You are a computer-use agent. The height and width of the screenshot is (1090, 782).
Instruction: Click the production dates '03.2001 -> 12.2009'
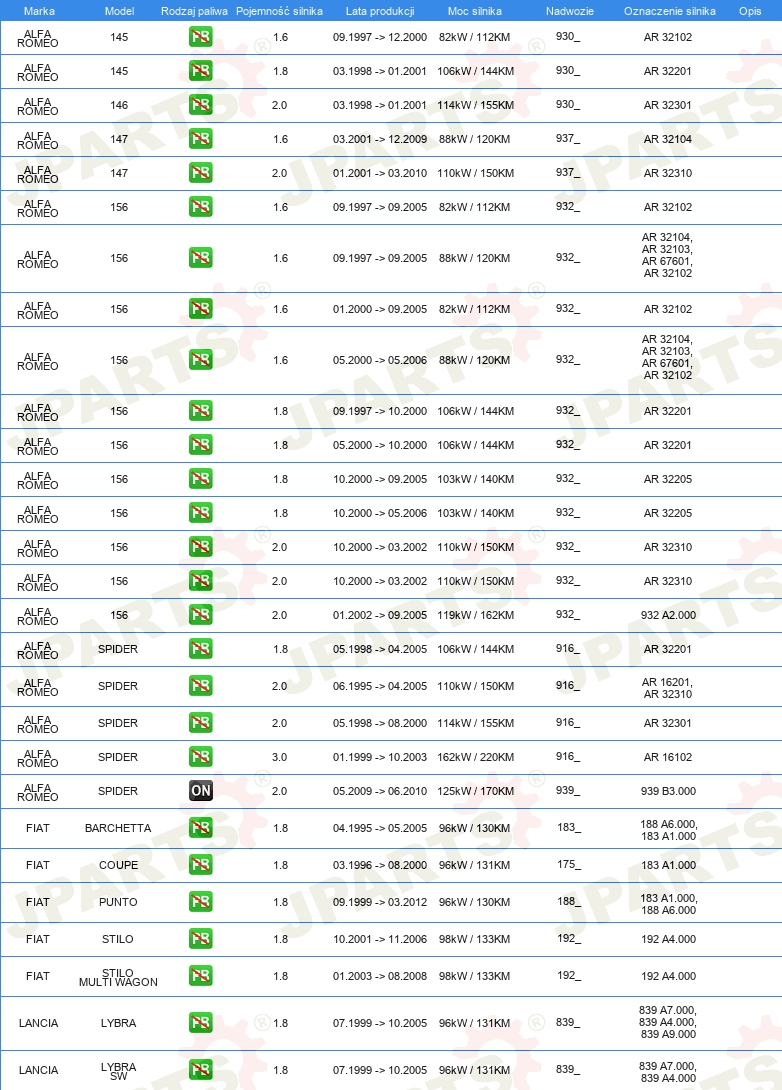point(380,139)
